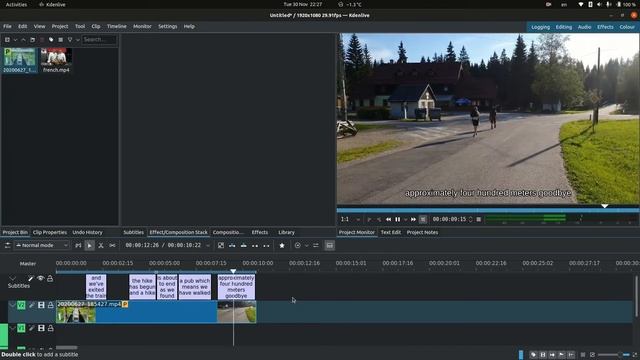640x360 pixels.
Task: Open the Library tab
Action: coord(286,232)
